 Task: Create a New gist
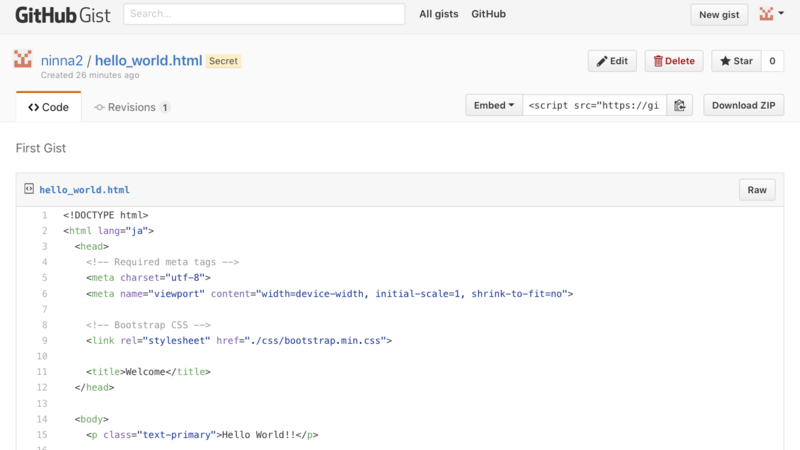pos(719,14)
